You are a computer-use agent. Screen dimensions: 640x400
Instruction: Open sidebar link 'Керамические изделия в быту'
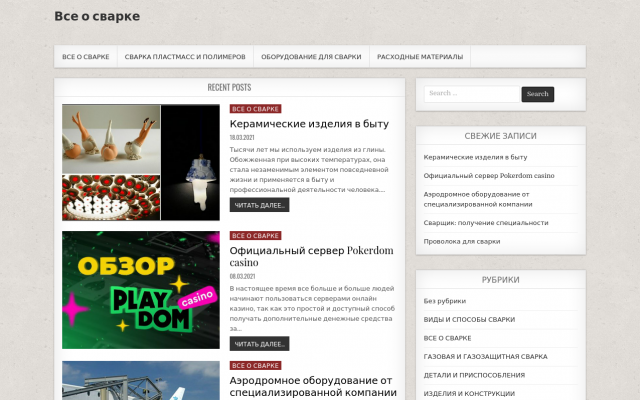tap(475, 157)
